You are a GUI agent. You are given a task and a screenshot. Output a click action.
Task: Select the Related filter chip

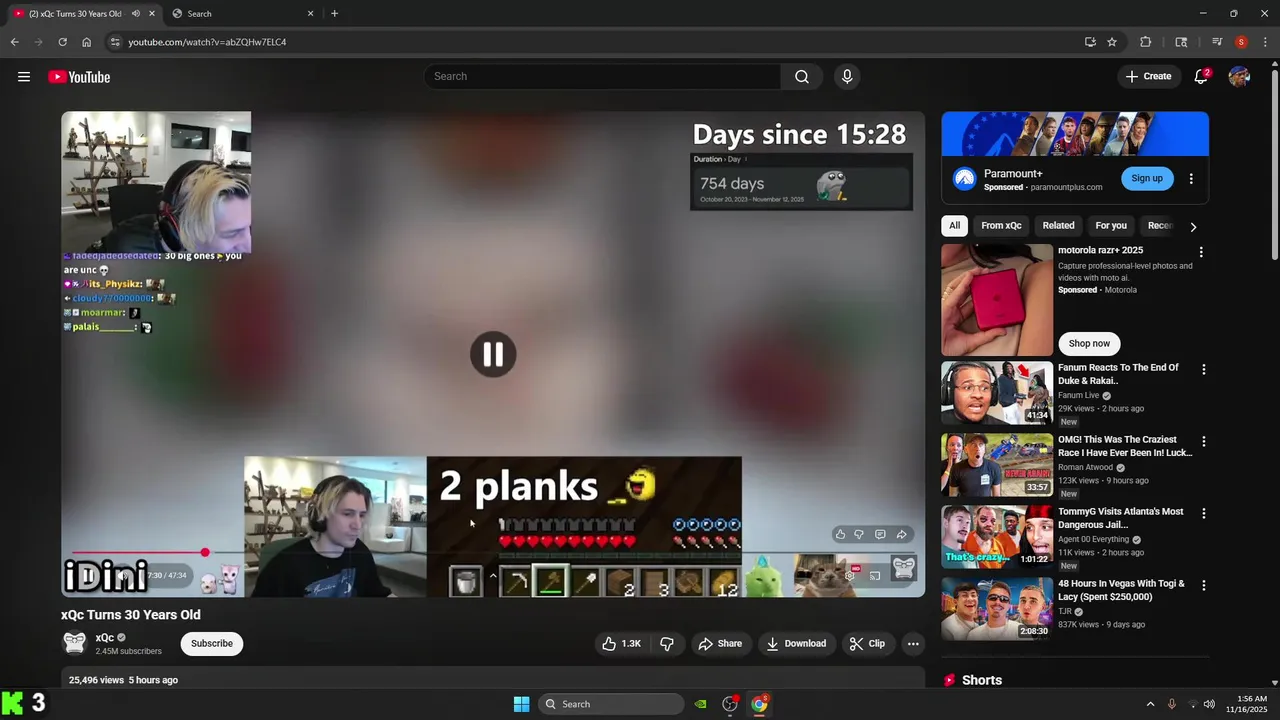click(1058, 226)
